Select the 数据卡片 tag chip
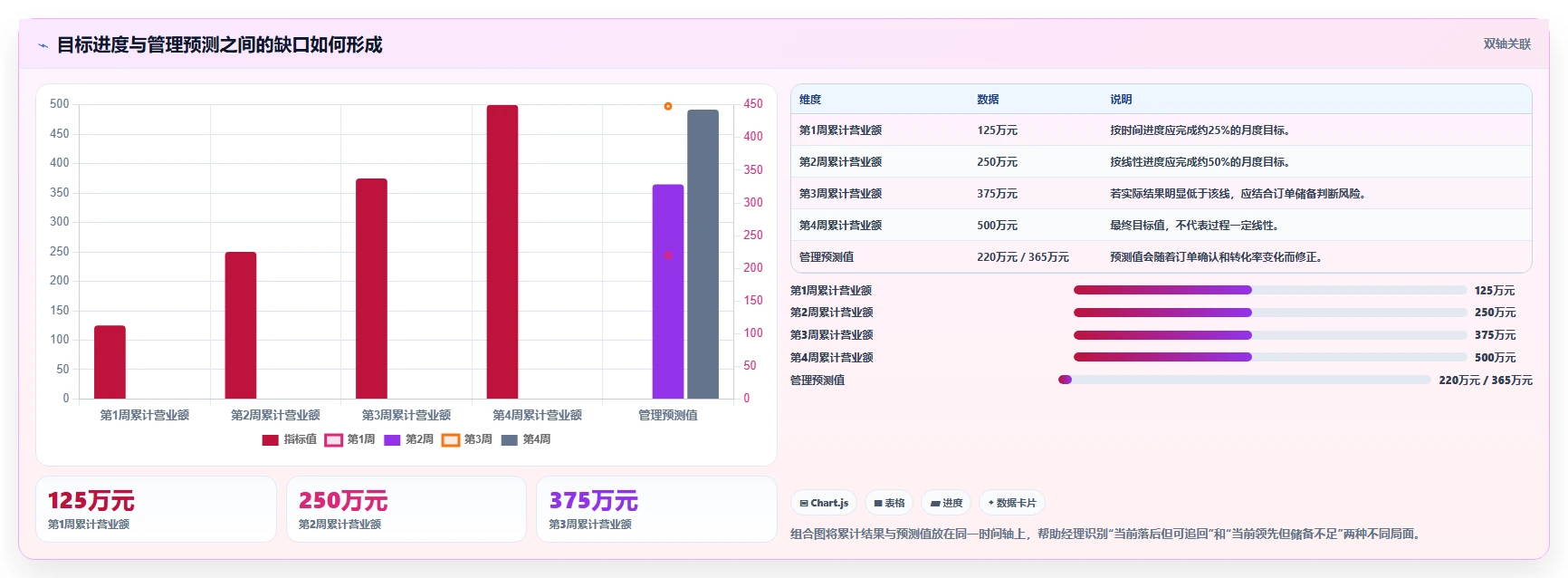The height and width of the screenshot is (578, 1568). pos(1012,503)
